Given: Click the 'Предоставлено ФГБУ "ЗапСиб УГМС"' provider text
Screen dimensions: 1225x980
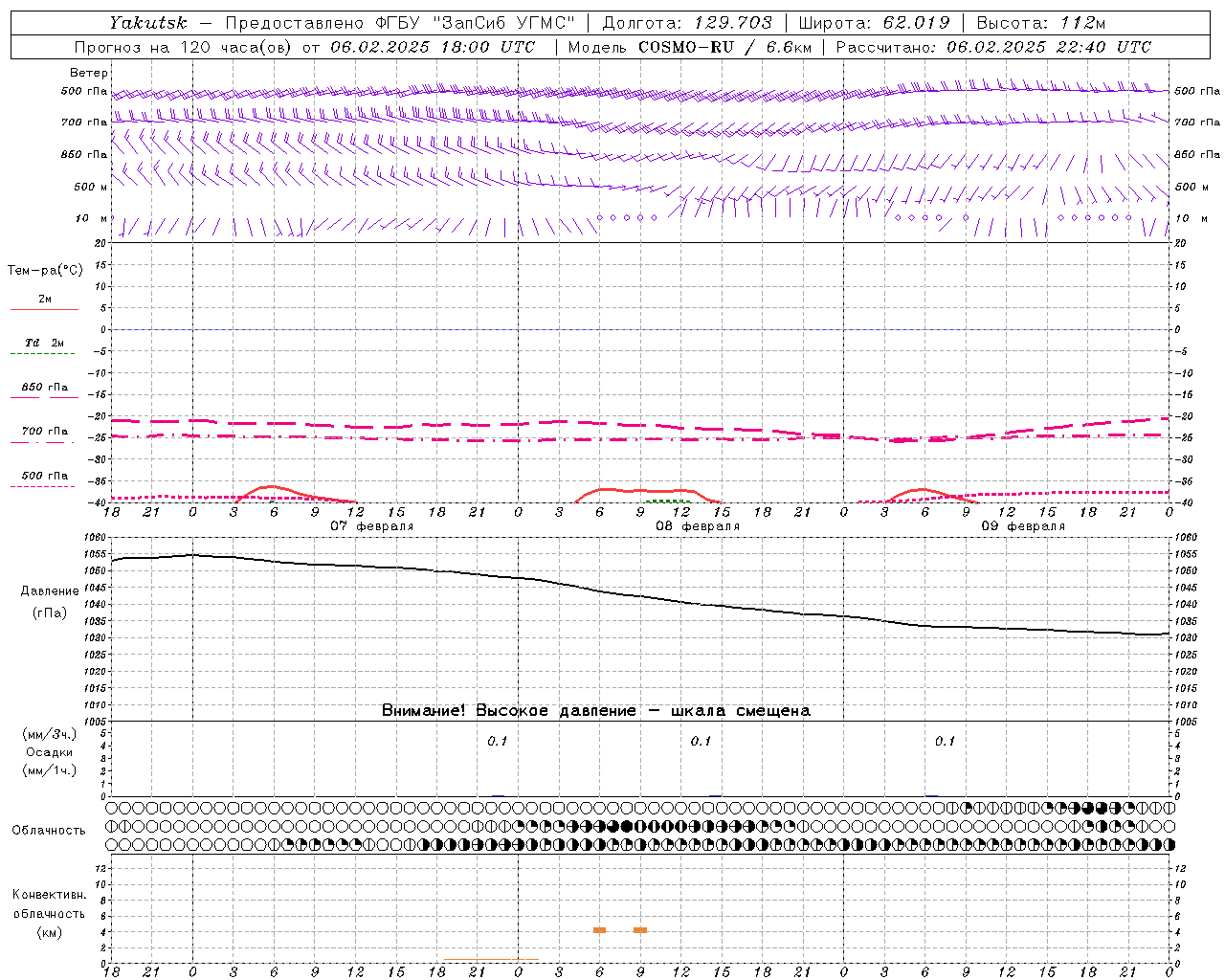Looking at the screenshot, I should point(400,22).
